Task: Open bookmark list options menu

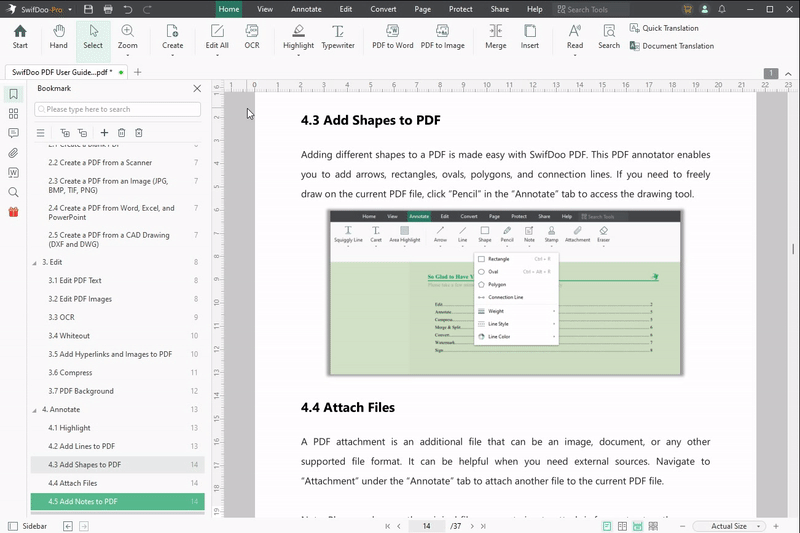Action: [40, 133]
